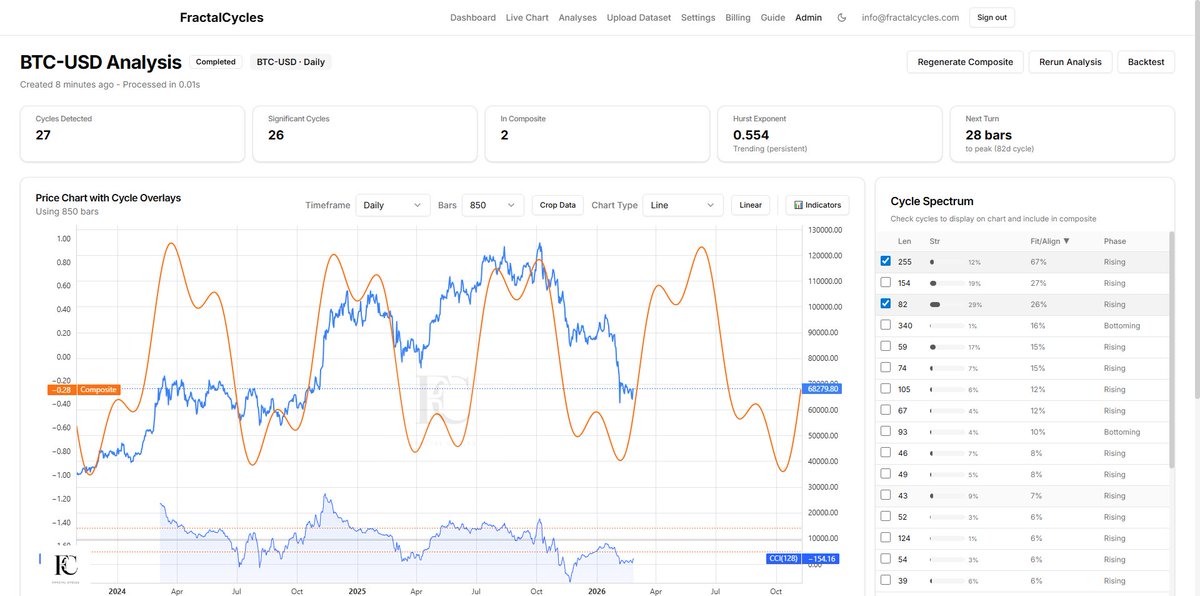Open the Indicators panel
This screenshot has width=1200, height=596.
pos(817,204)
